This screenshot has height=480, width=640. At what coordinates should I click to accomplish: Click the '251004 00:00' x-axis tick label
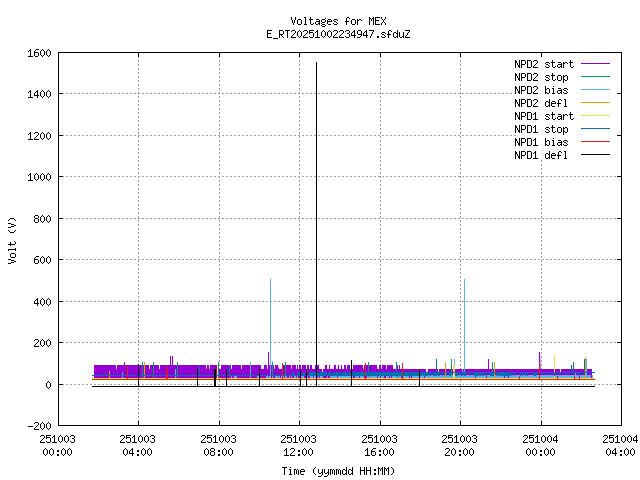point(541,445)
